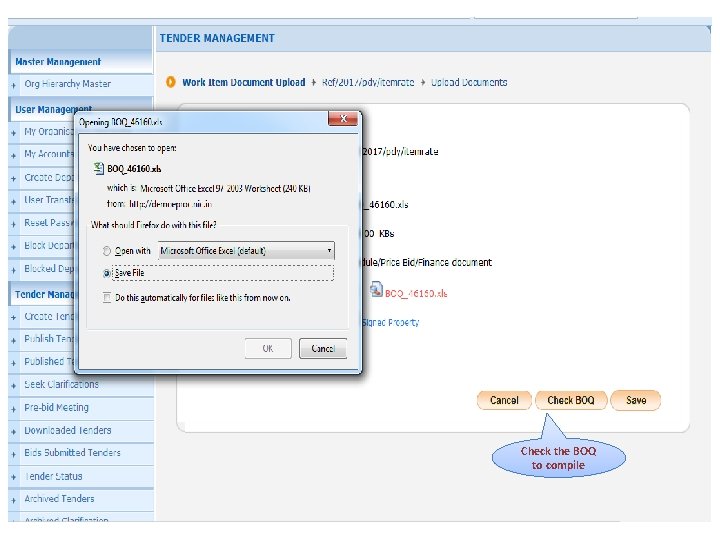Click Work Item Document Upload heading
Viewport: 720px width, 540px height.
coord(243,82)
